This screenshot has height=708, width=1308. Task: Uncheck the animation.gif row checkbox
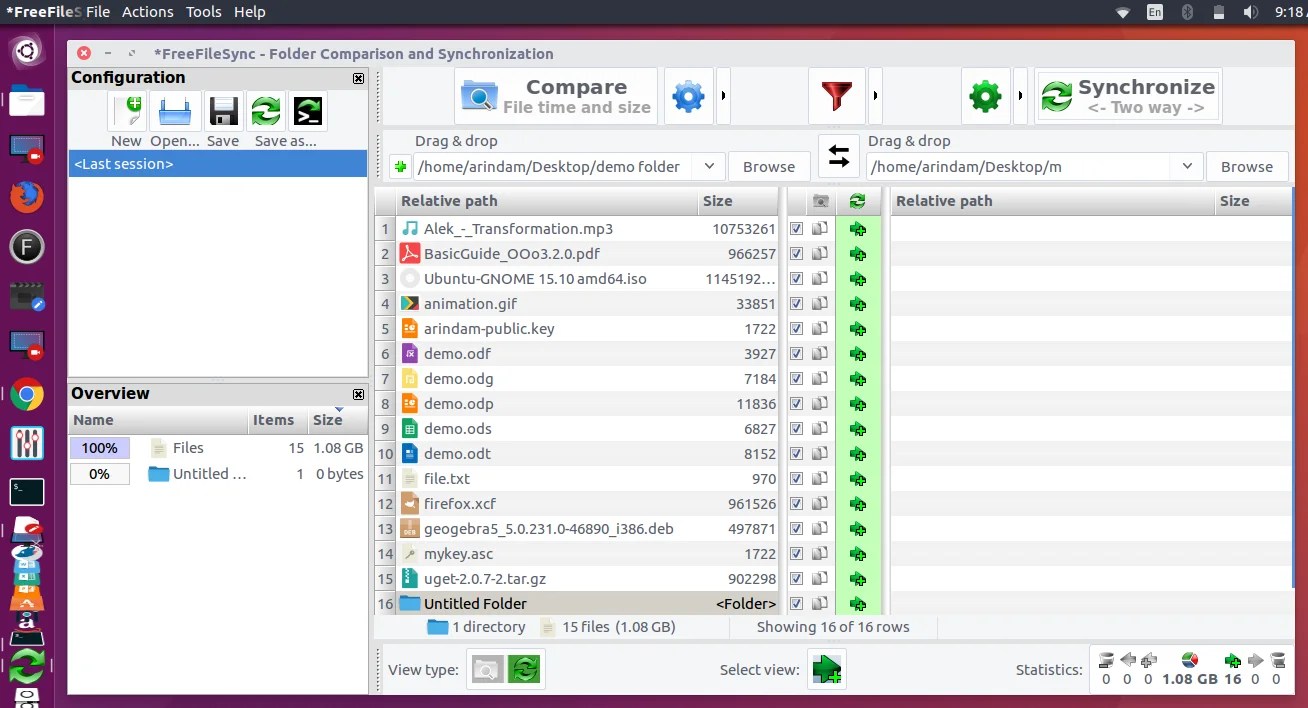(796, 303)
